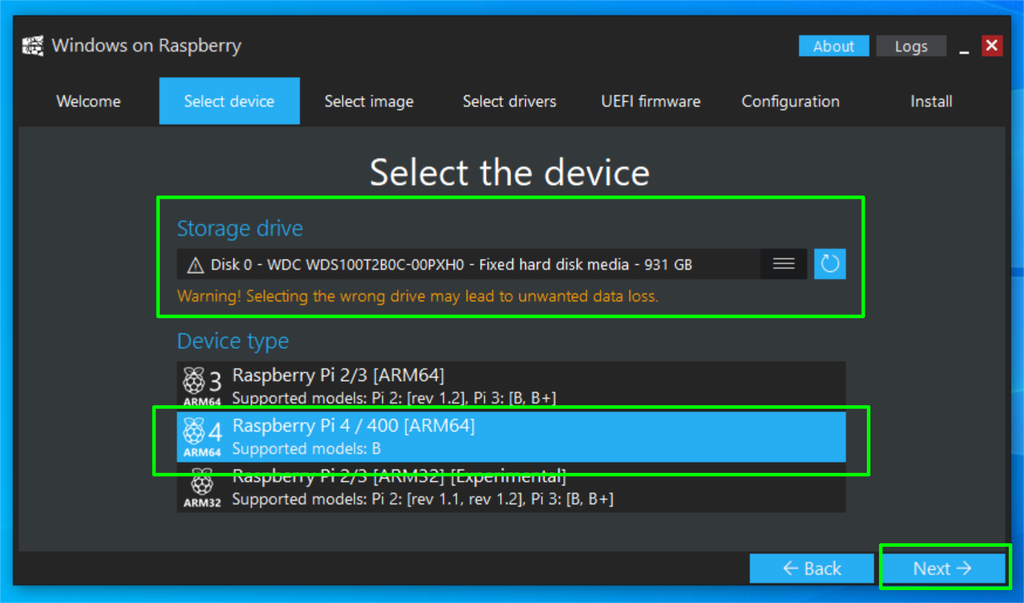Return to the Welcome tab
The image size is (1024, 603).
click(x=88, y=101)
